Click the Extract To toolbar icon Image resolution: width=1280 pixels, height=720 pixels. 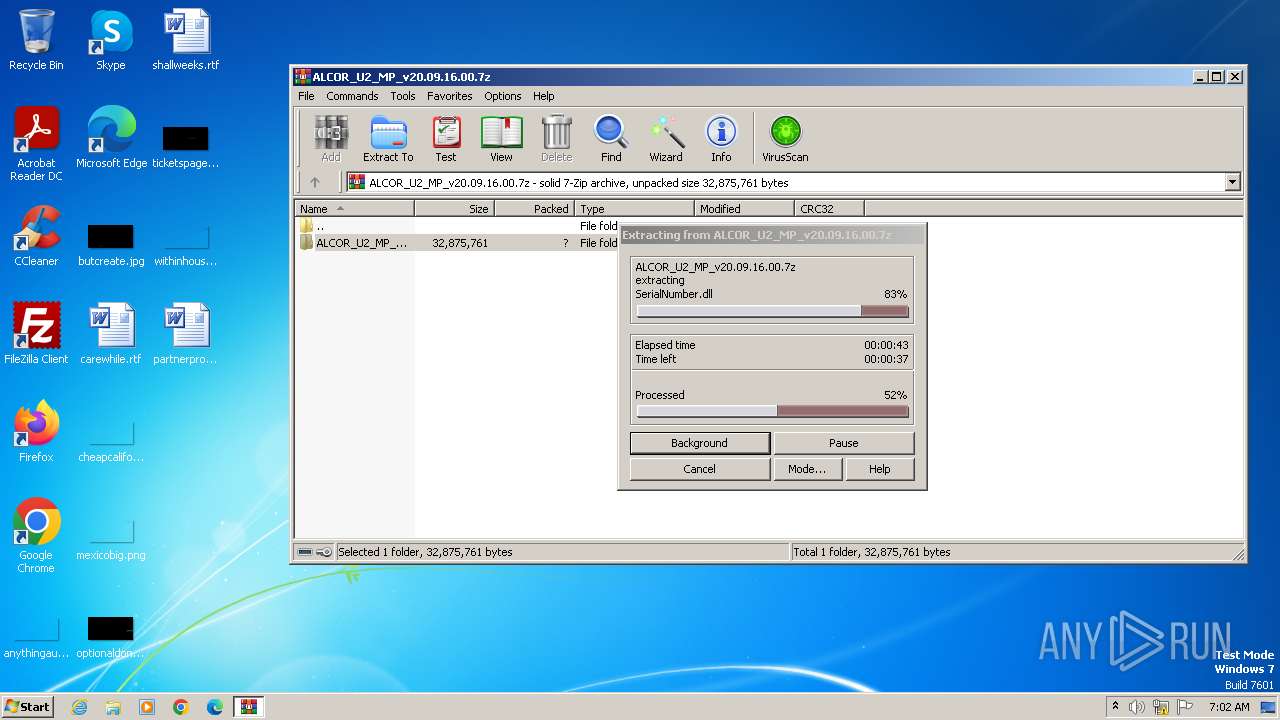point(388,139)
